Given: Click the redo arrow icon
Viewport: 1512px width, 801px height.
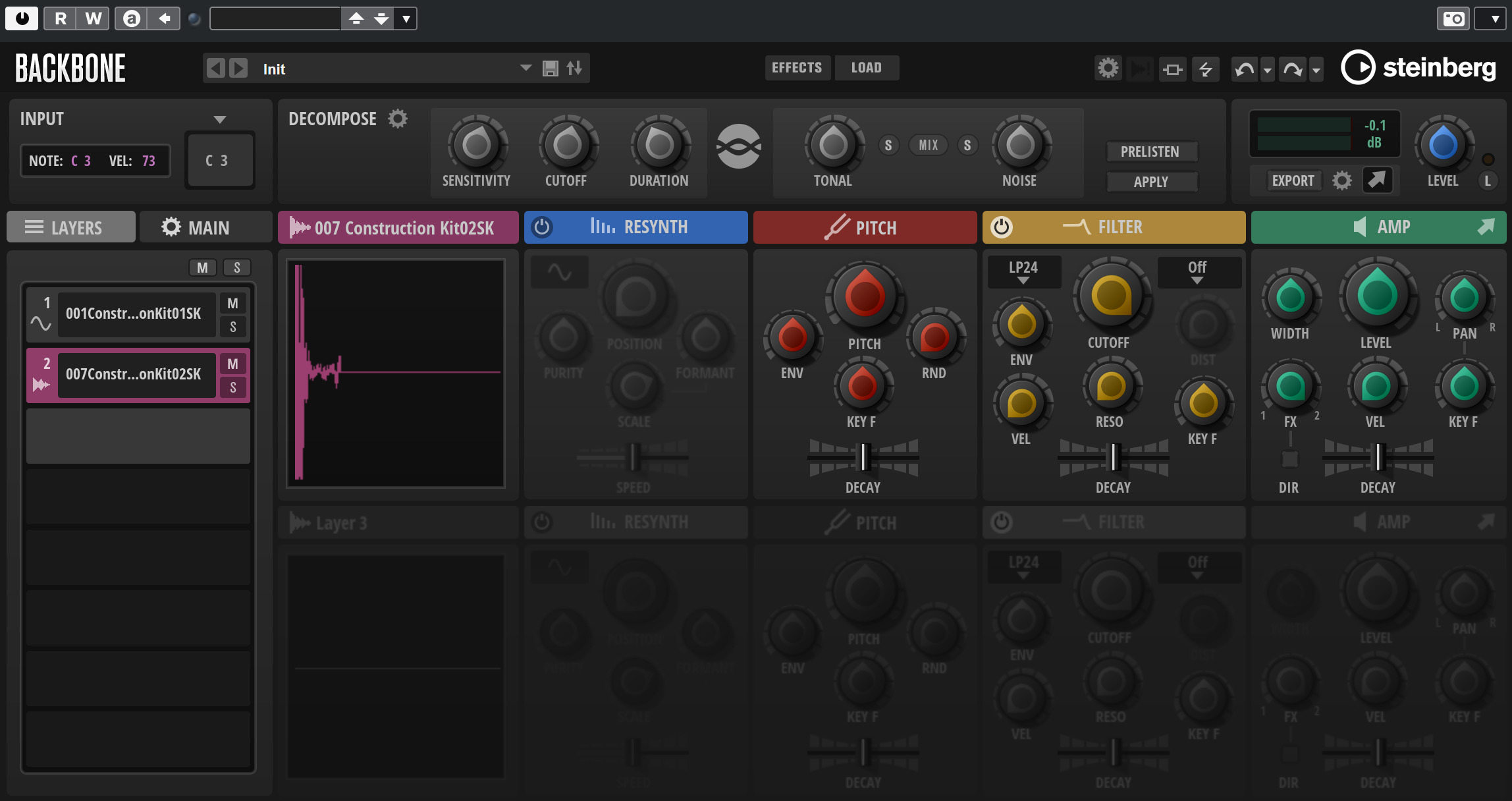Looking at the screenshot, I should 1293,69.
